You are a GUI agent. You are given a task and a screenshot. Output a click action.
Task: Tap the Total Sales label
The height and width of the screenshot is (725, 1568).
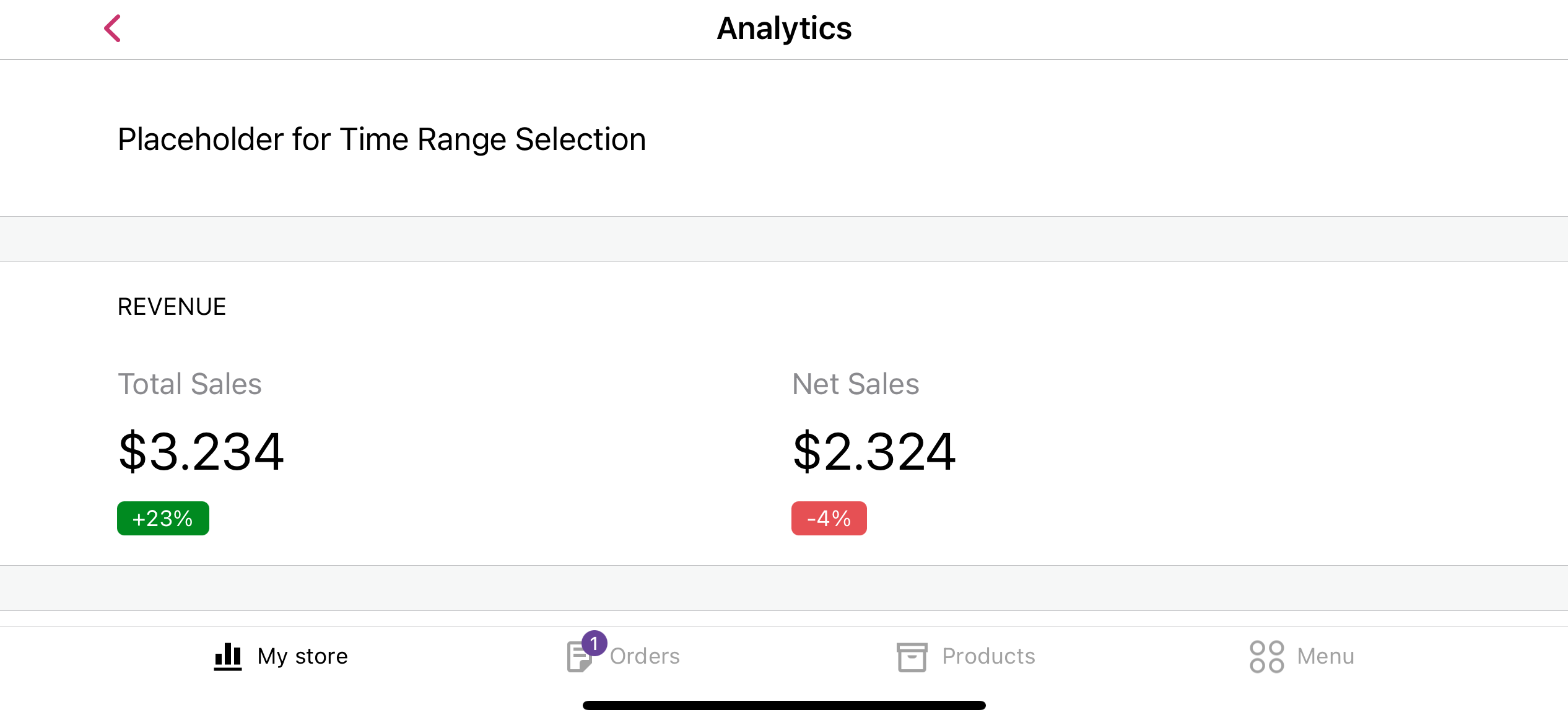[x=189, y=384]
